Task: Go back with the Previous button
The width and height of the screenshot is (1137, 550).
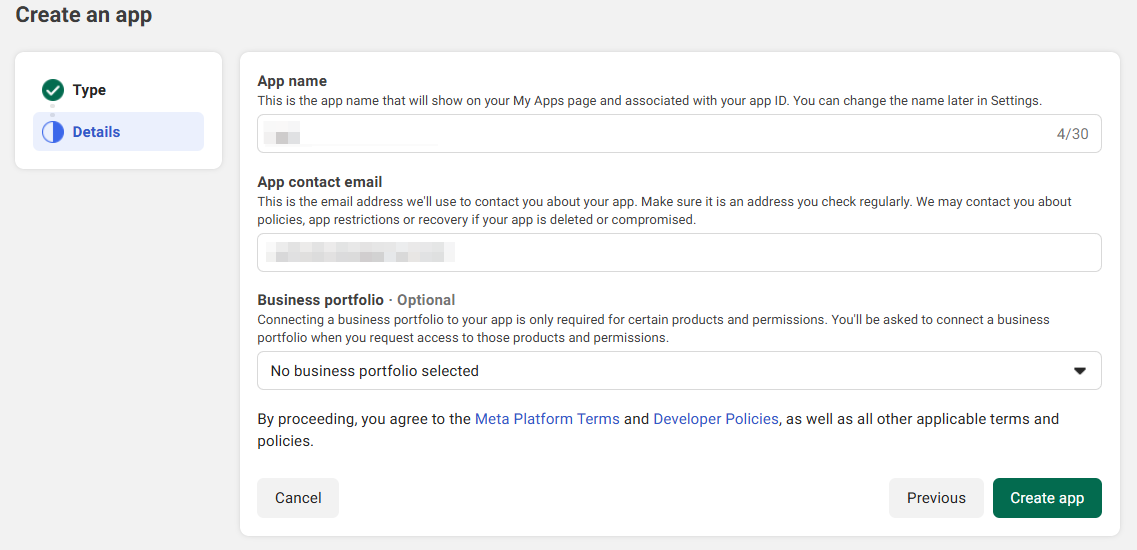Action: [936, 498]
